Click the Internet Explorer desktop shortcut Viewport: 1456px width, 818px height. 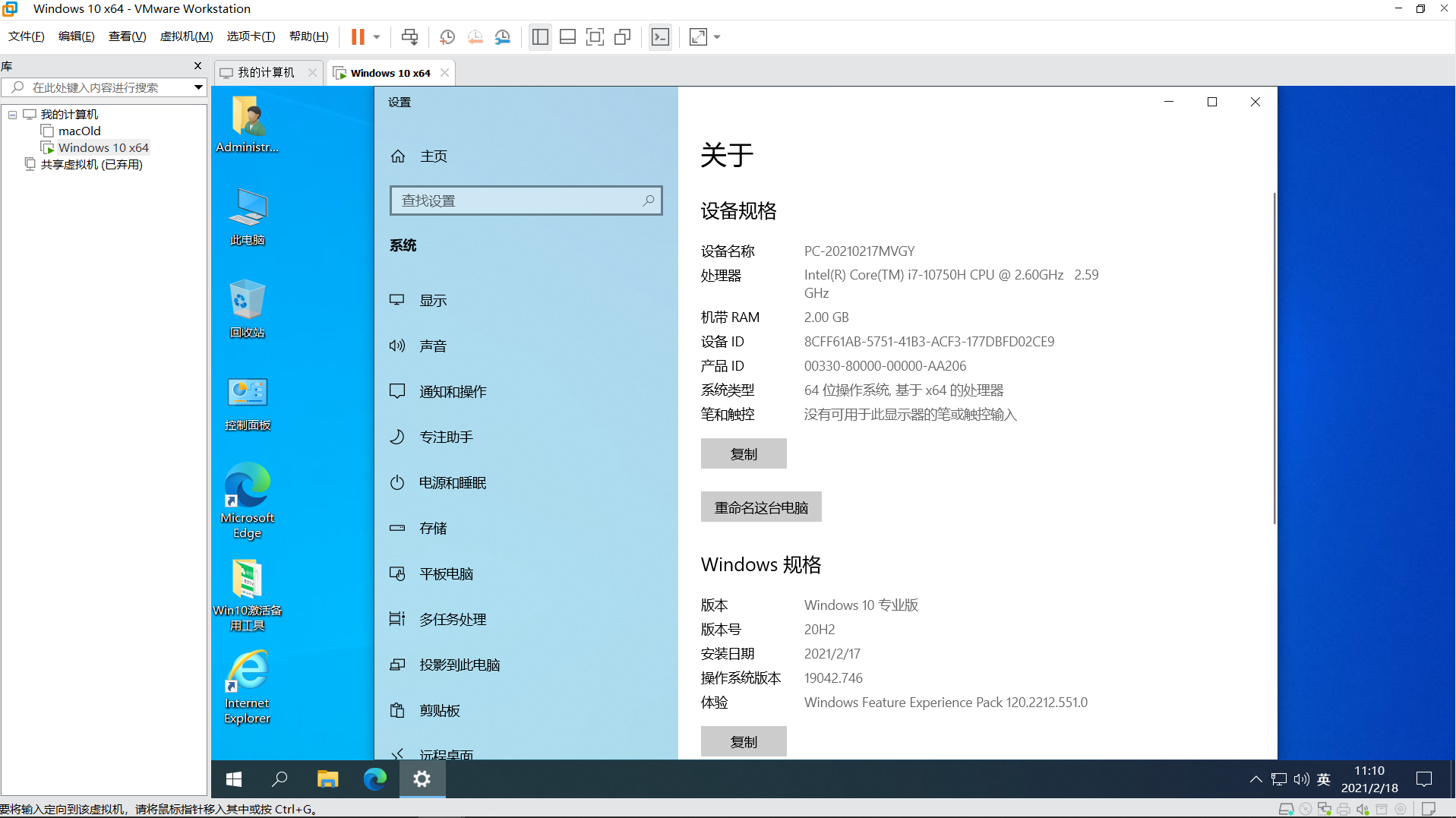click(248, 687)
